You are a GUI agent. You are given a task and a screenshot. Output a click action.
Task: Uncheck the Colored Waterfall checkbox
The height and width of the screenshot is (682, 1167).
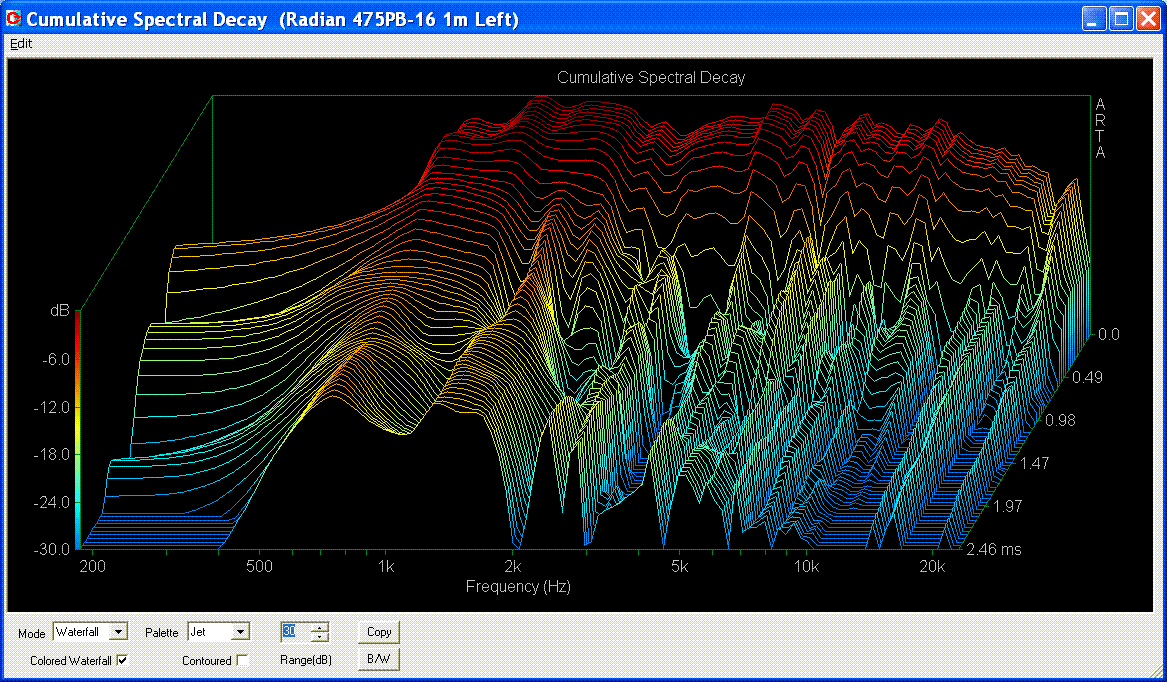click(123, 660)
